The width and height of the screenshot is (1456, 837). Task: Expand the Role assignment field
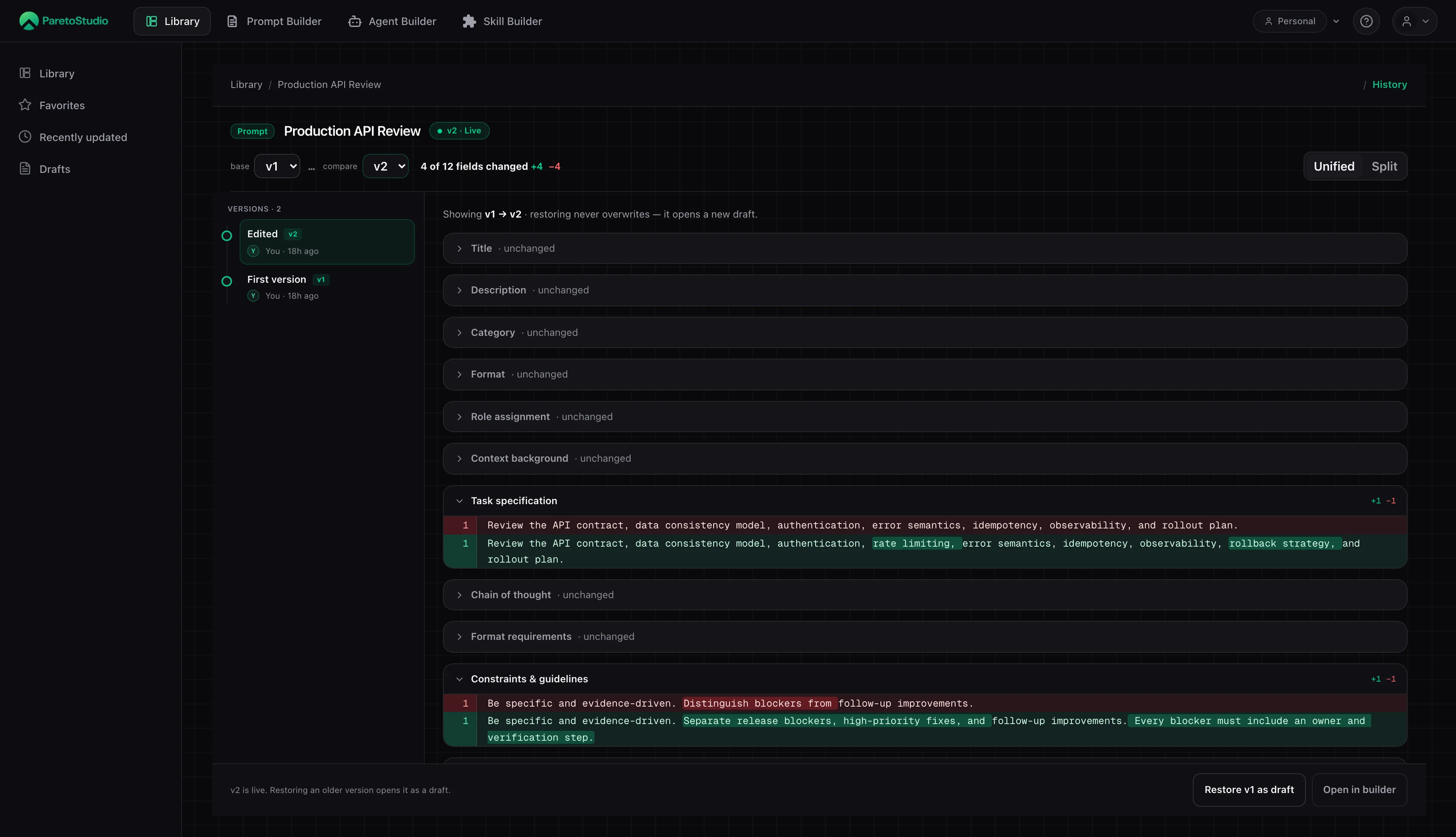(x=924, y=417)
